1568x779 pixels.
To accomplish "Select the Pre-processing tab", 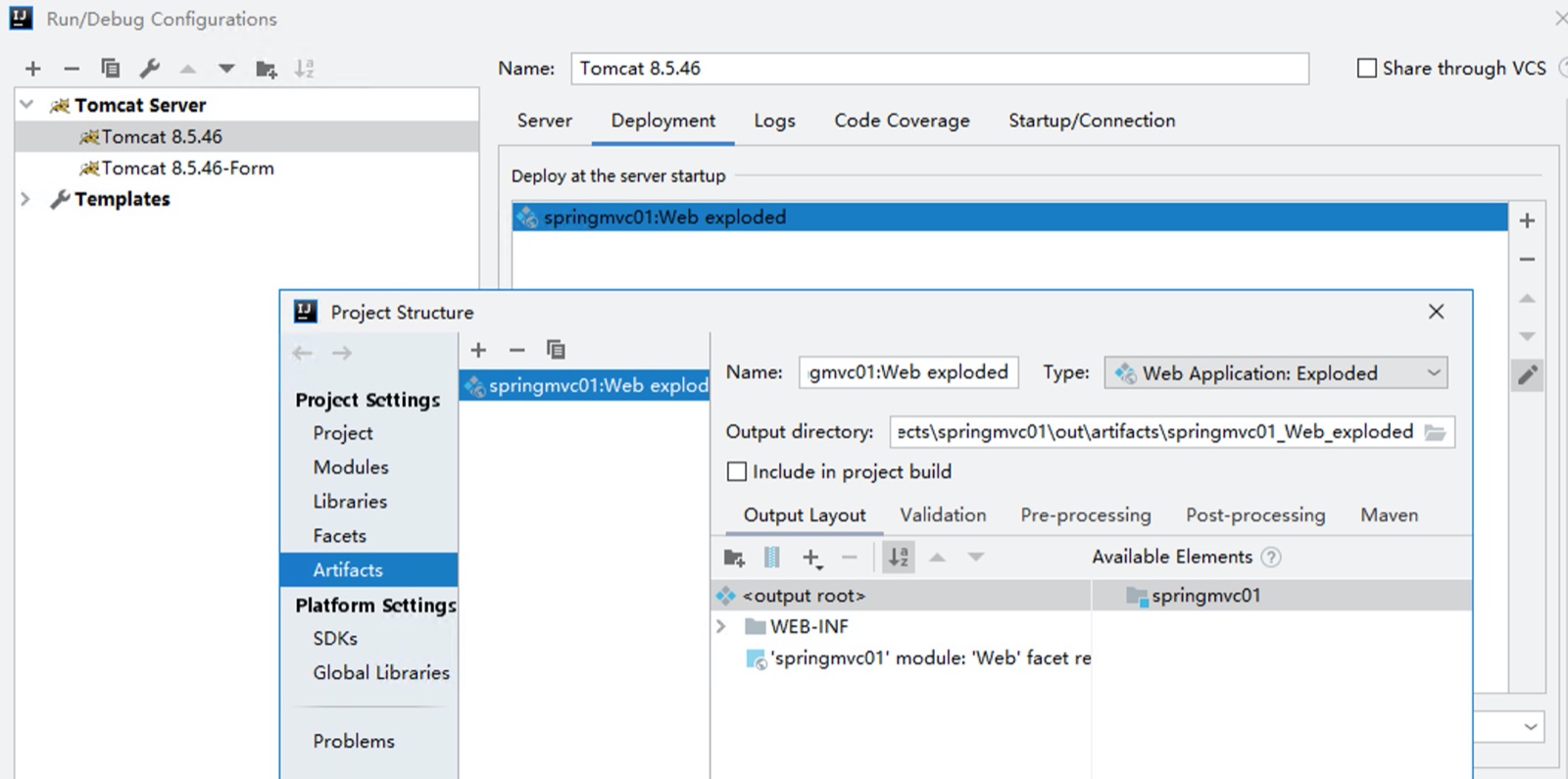I will click(x=1086, y=515).
